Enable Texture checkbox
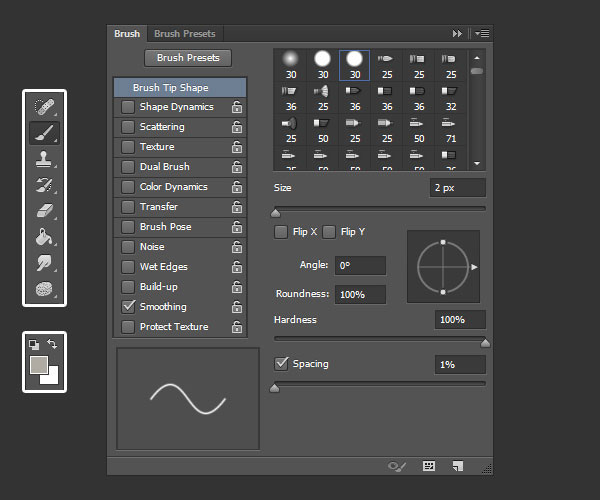 pos(128,147)
